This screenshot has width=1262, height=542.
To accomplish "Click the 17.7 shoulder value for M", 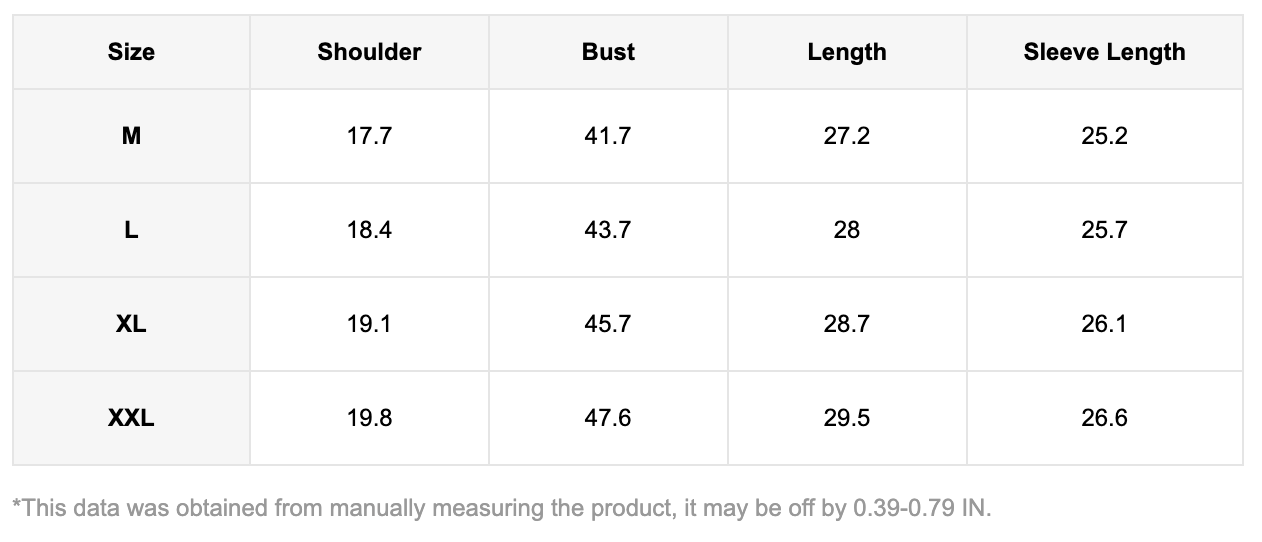I will pyautogui.click(x=369, y=136).
